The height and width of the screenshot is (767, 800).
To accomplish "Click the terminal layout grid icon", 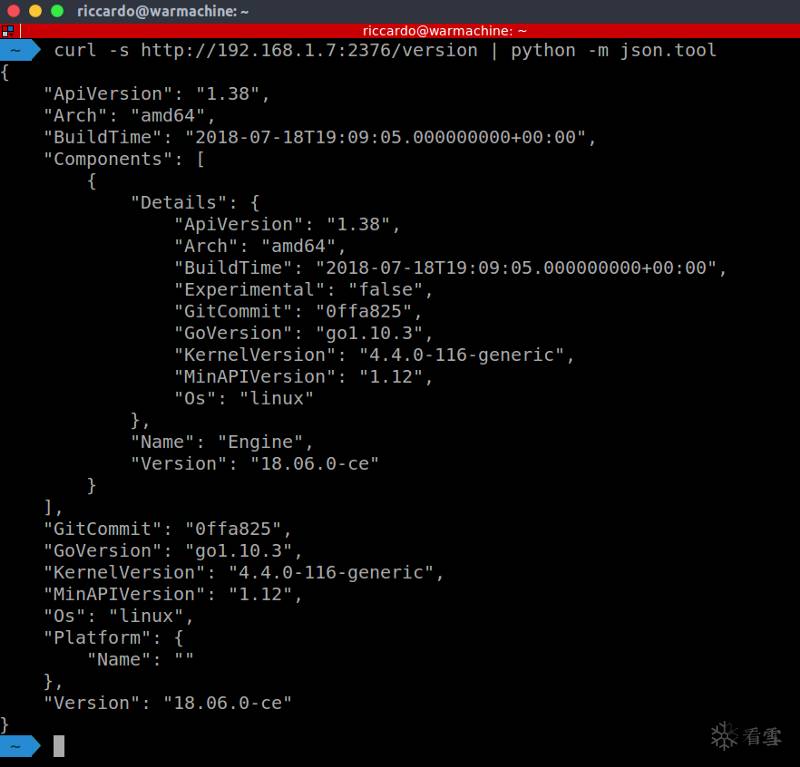I will pyautogui.click(x=8, y=31).
